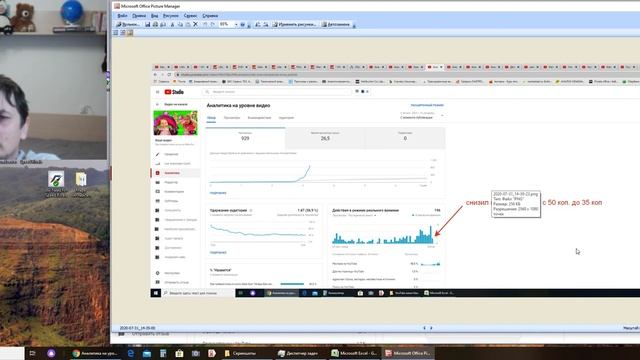Click the Copy icon in toolbar
Image resolution: width=640 pixels, height=360 pixels.
pyautogui.click(x=180, y=24)
